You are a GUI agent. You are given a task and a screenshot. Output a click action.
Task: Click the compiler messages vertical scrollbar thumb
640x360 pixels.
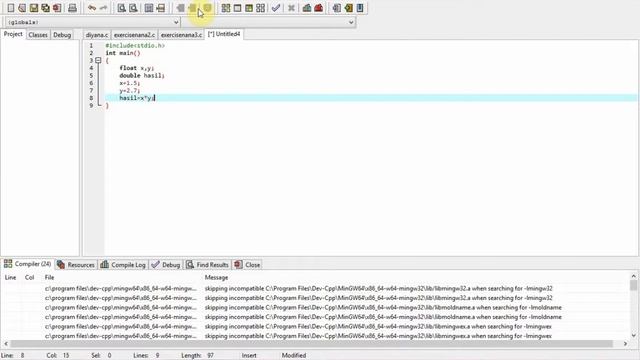click(x=633, y=285)
